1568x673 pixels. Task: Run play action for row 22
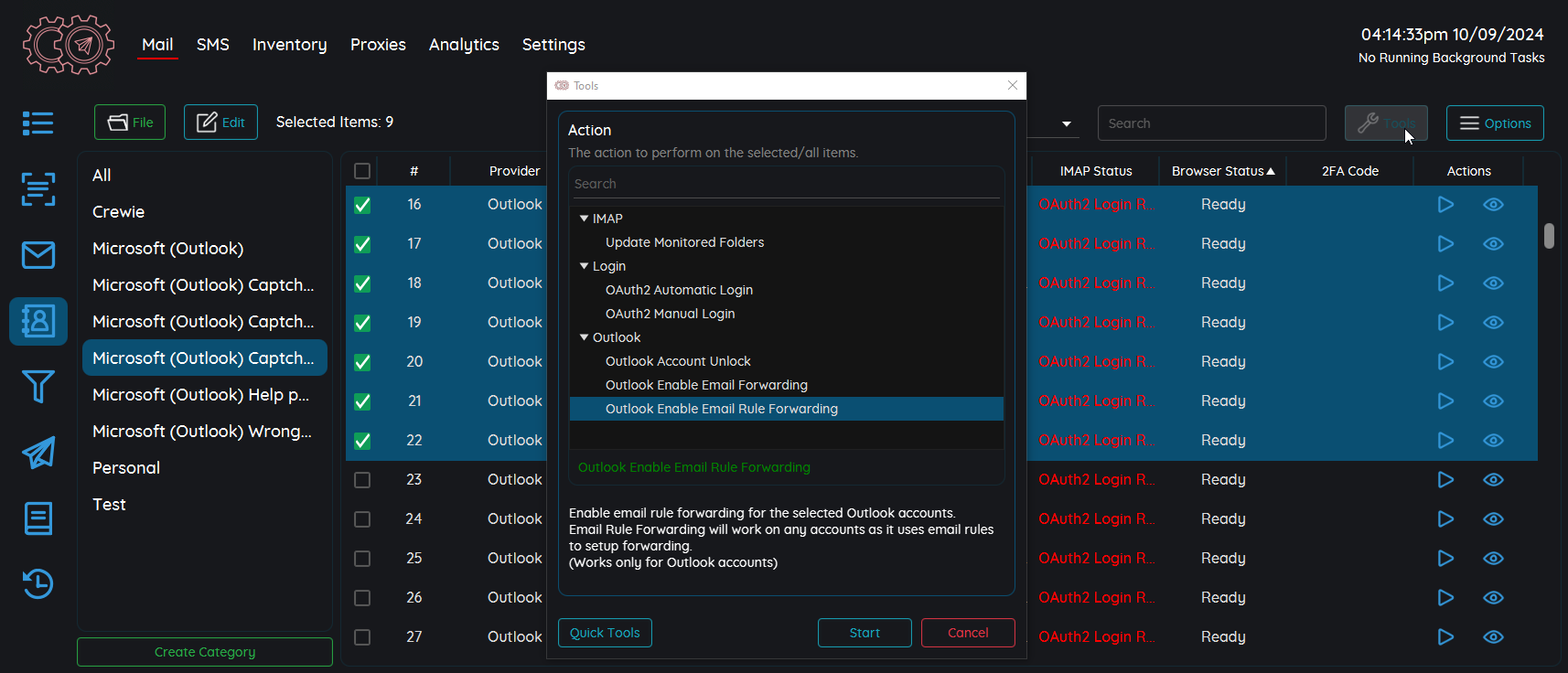click(1445, 441)
